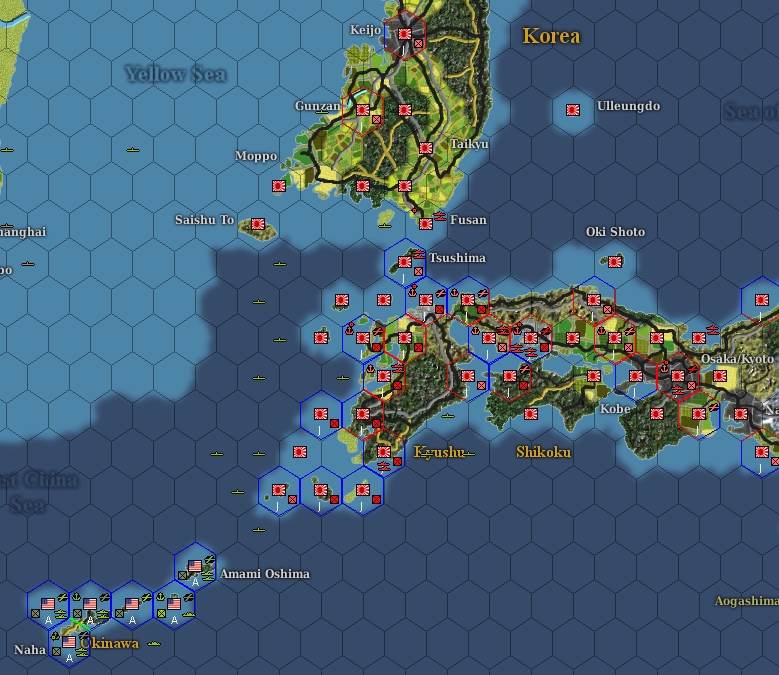The image size is (779, 675).
Task: Click the Moppo city label
Action: pyautogui.click(x=256, y=156)
